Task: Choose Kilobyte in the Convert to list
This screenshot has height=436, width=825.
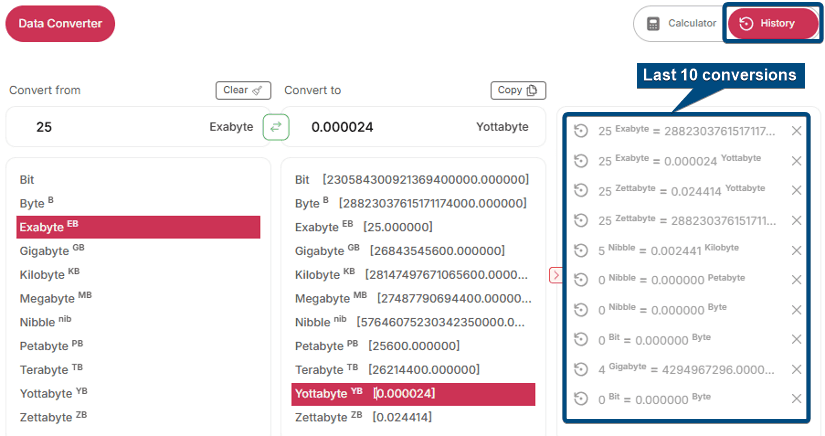Action: (318, 274)
